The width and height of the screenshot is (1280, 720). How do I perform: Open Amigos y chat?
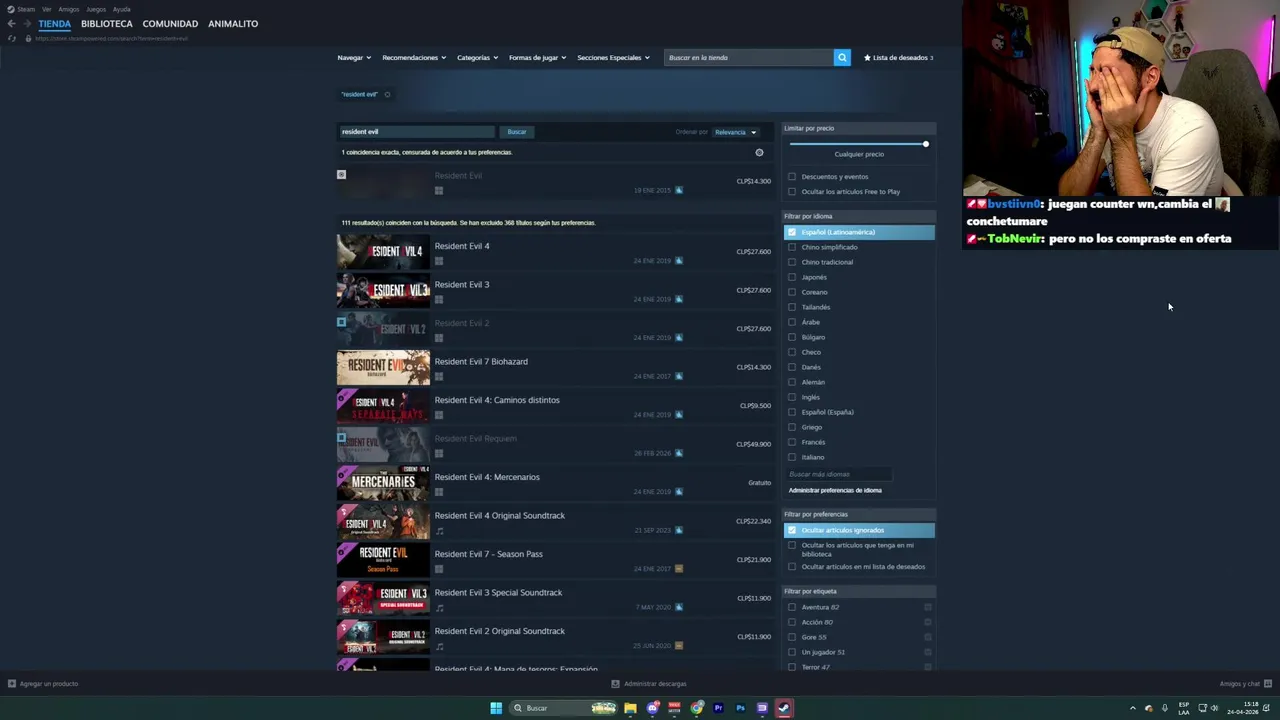click(1244, 684)
